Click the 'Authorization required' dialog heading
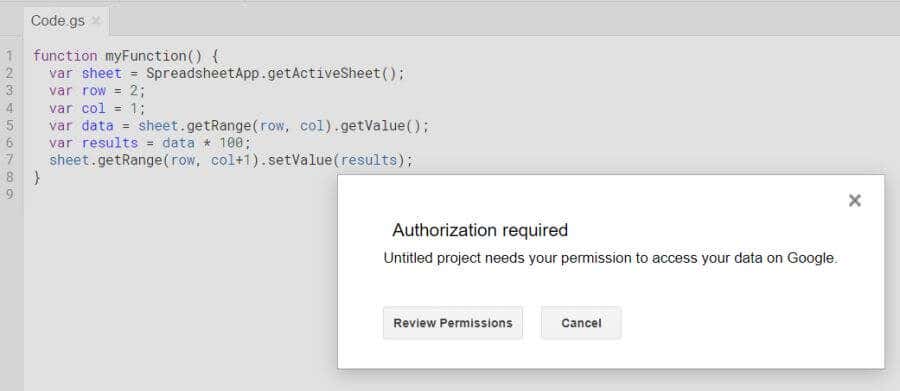This screenshot has width=900, height=391. (x=480, y=230)
